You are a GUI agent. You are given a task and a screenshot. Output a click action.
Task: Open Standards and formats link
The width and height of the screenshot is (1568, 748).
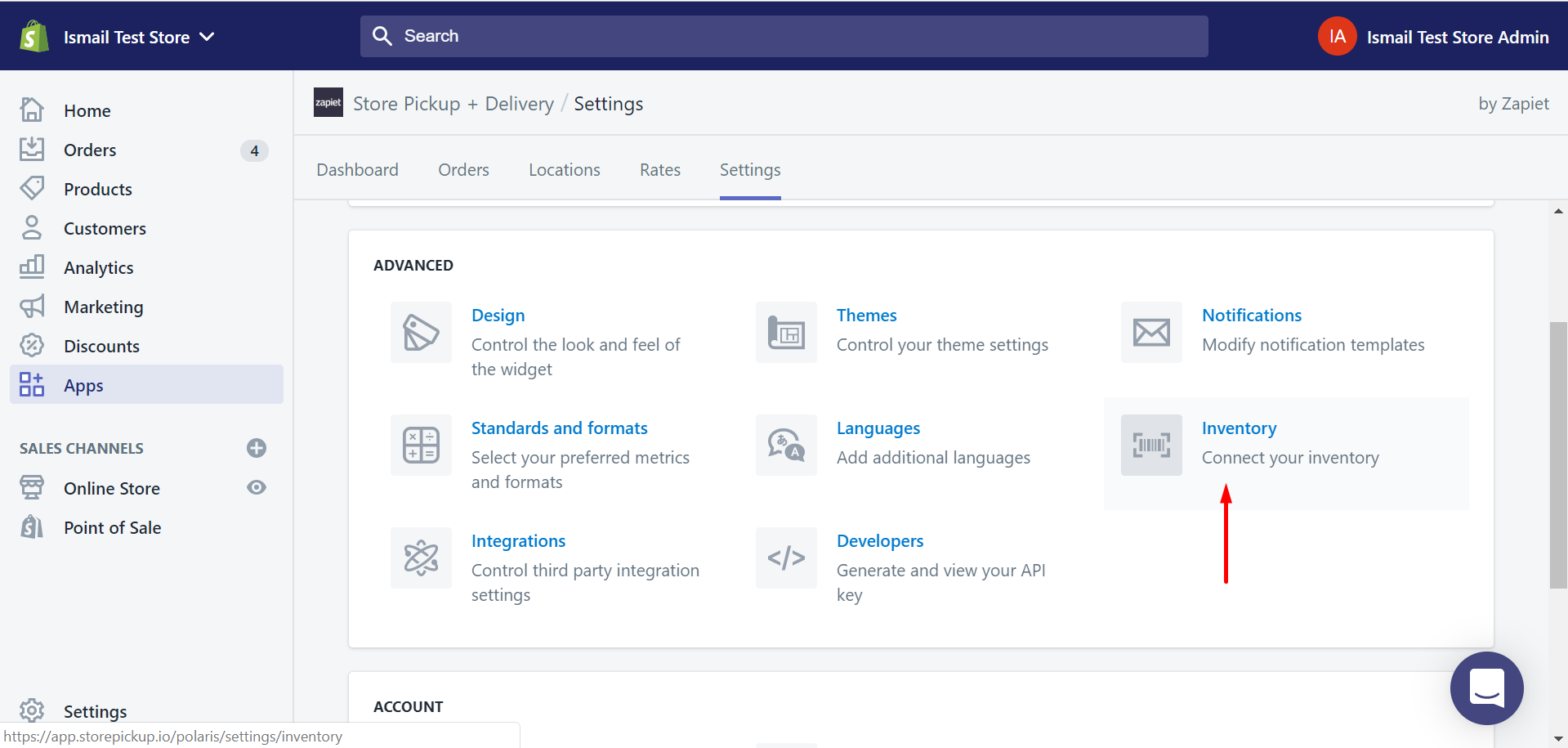coord(559,428)
